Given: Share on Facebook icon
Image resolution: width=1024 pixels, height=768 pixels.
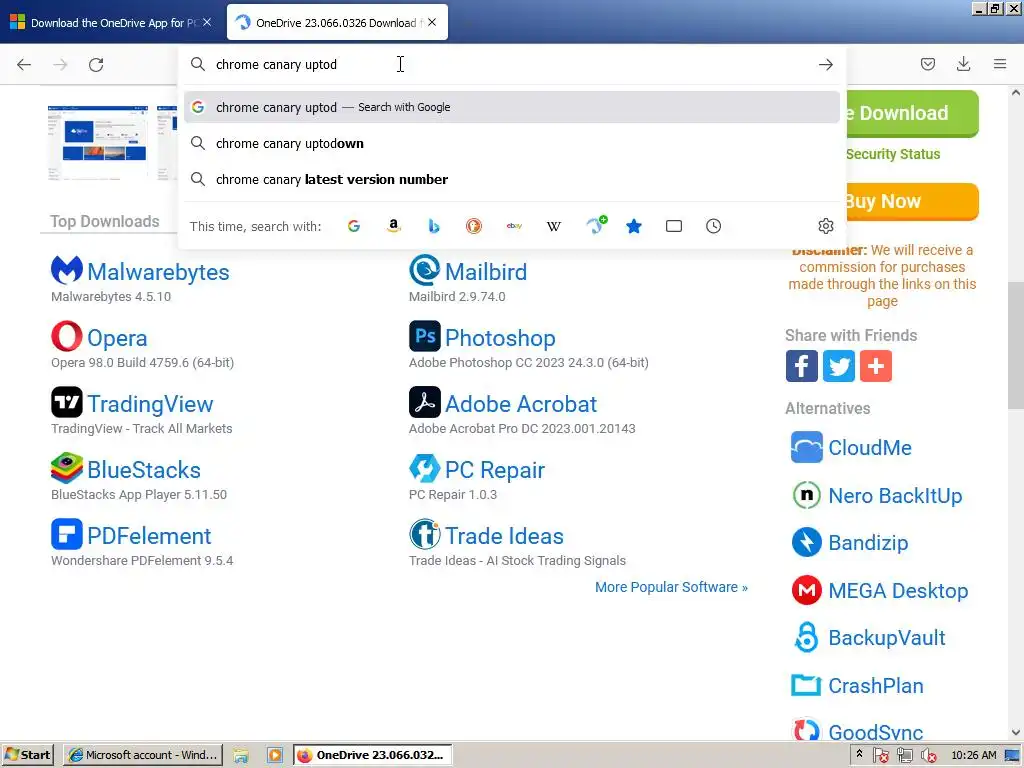Looking at the screenshot, I should coord(801,366).
